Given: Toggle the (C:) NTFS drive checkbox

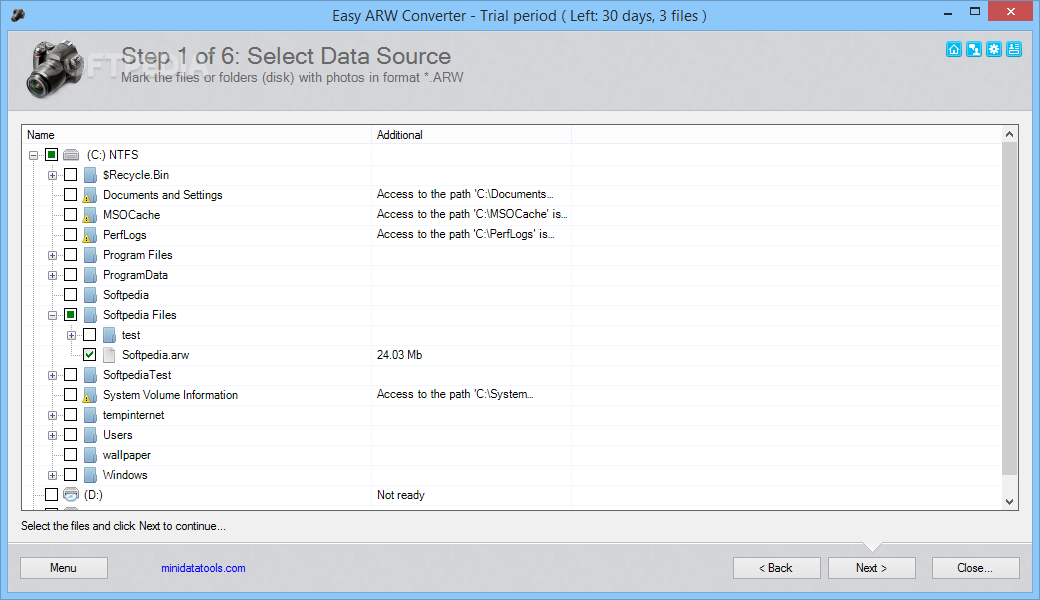Looking at the screenshot, I should pyautogui.click(x=52, y=155).
